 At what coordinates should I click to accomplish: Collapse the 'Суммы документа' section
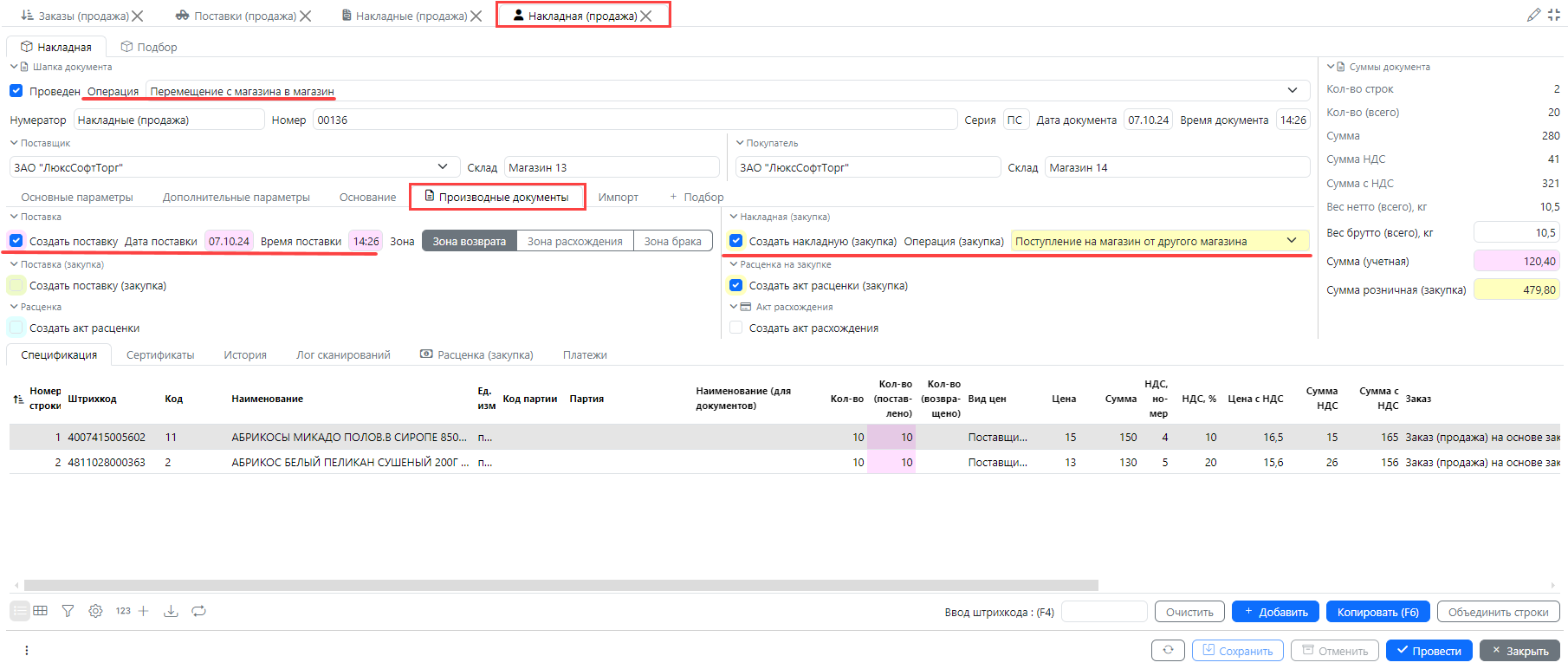click(x=1331, y=67)
